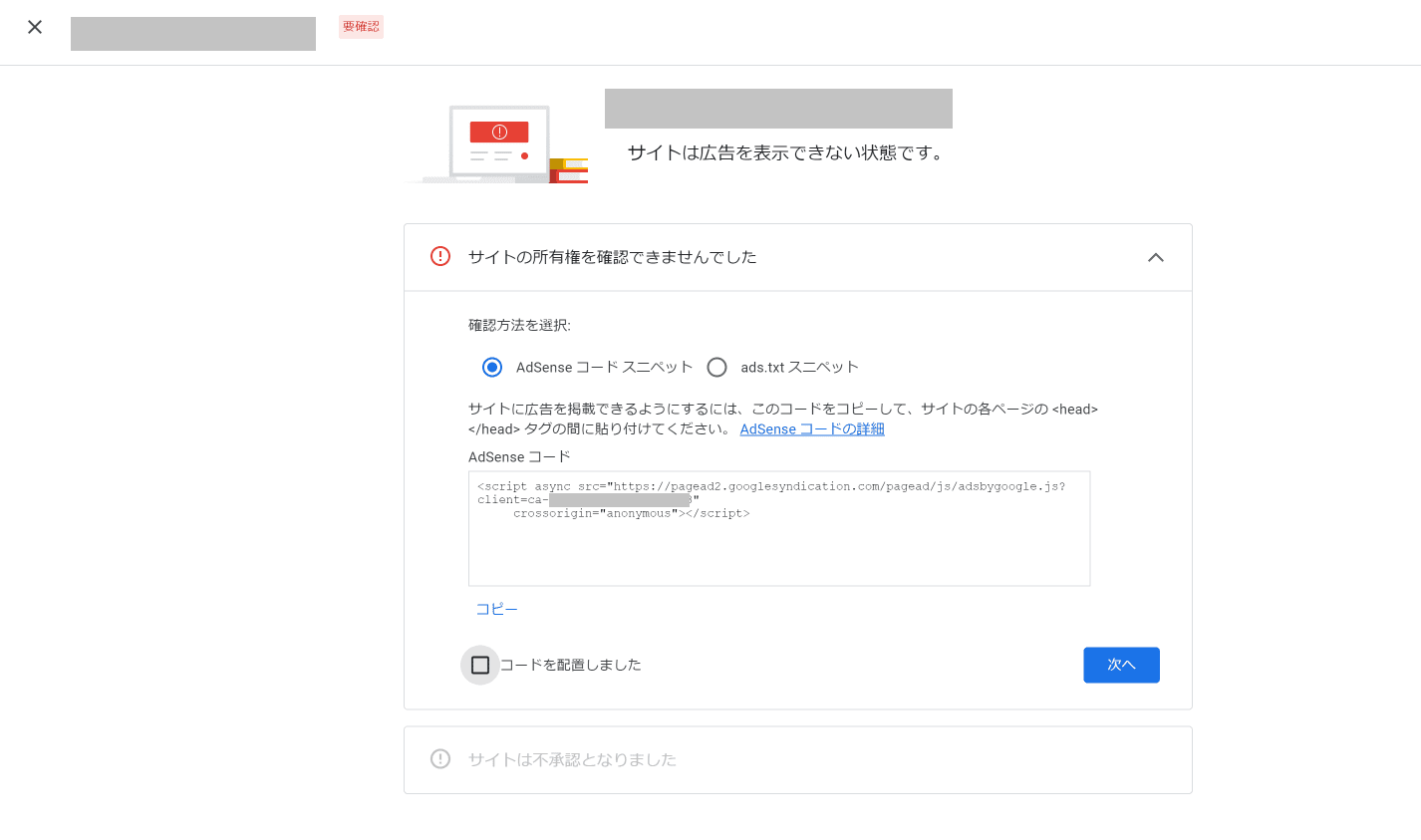This screenshot has width=1421, height=840.
Task: Click the 確認方法を選択 label
Action: coord(519,326)
